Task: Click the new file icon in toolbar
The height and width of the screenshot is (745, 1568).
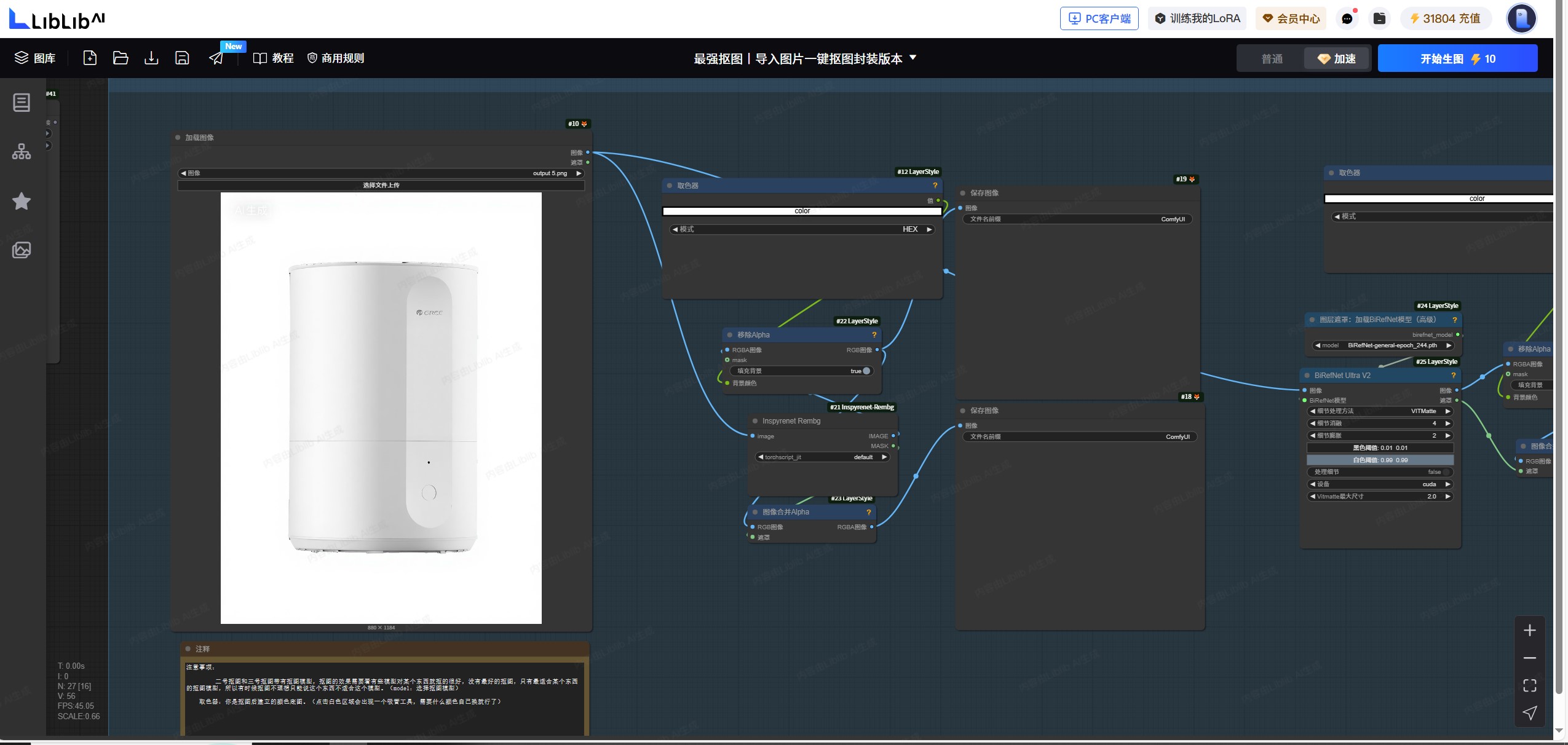Action: pos(90,58)
